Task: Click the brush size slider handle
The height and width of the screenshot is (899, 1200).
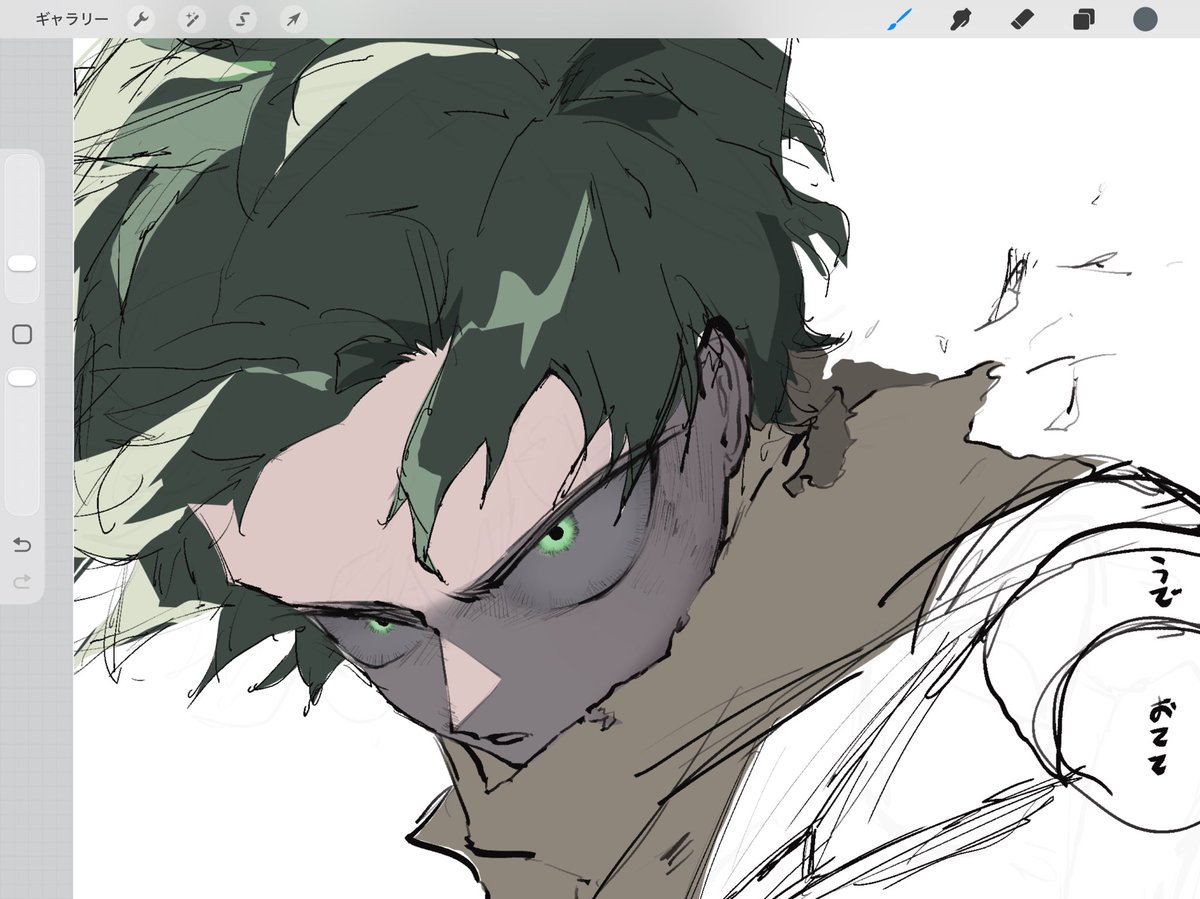Action: (x=22, y=263)
